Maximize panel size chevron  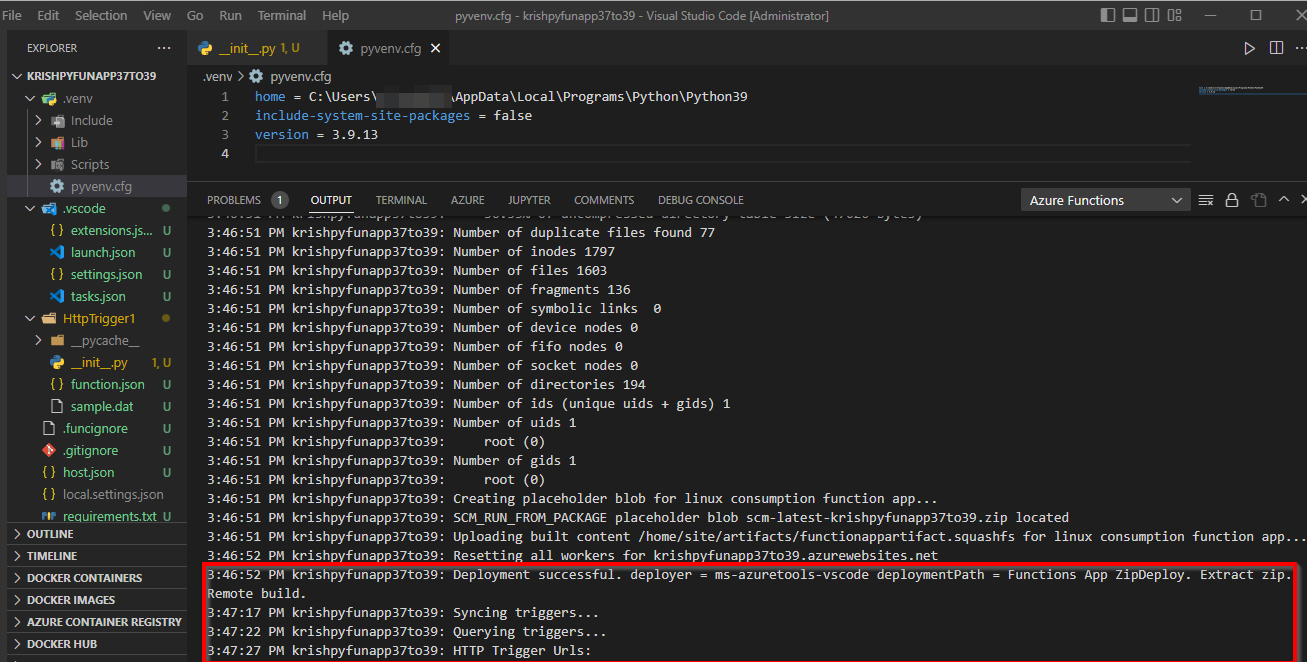coord(1284,200)
